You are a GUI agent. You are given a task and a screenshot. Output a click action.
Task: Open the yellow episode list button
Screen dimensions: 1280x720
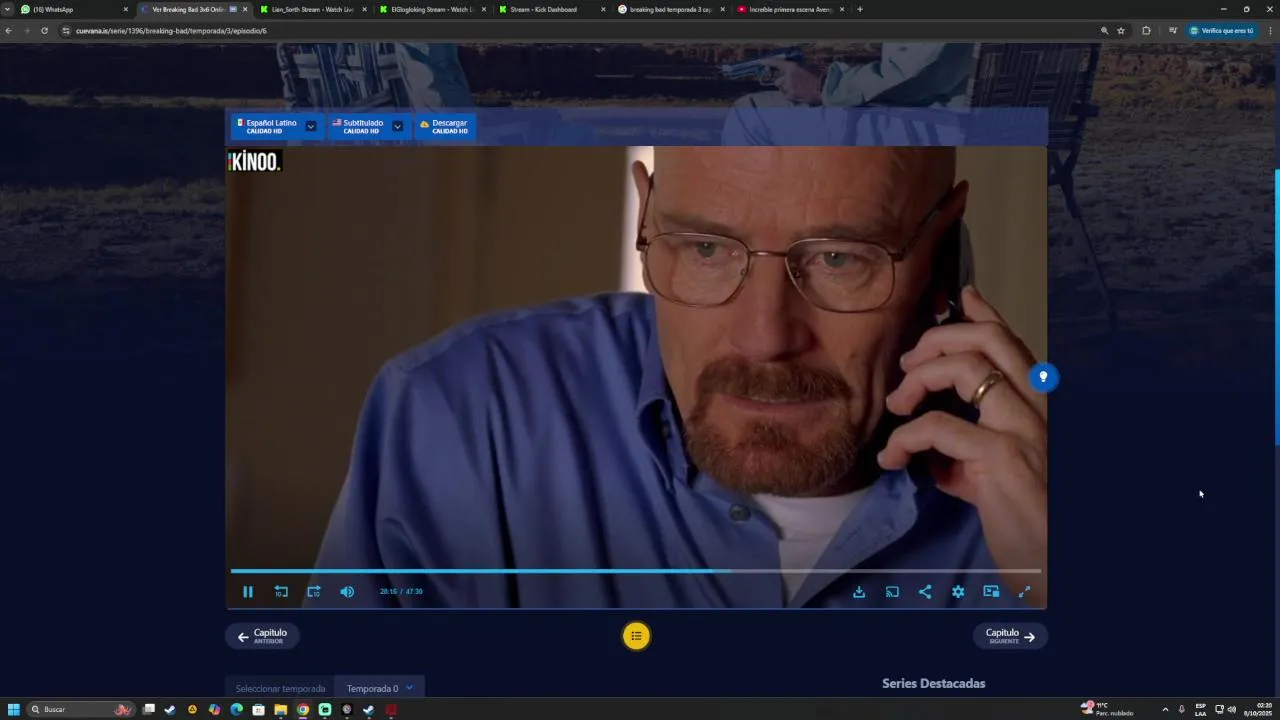click(636, 636)
